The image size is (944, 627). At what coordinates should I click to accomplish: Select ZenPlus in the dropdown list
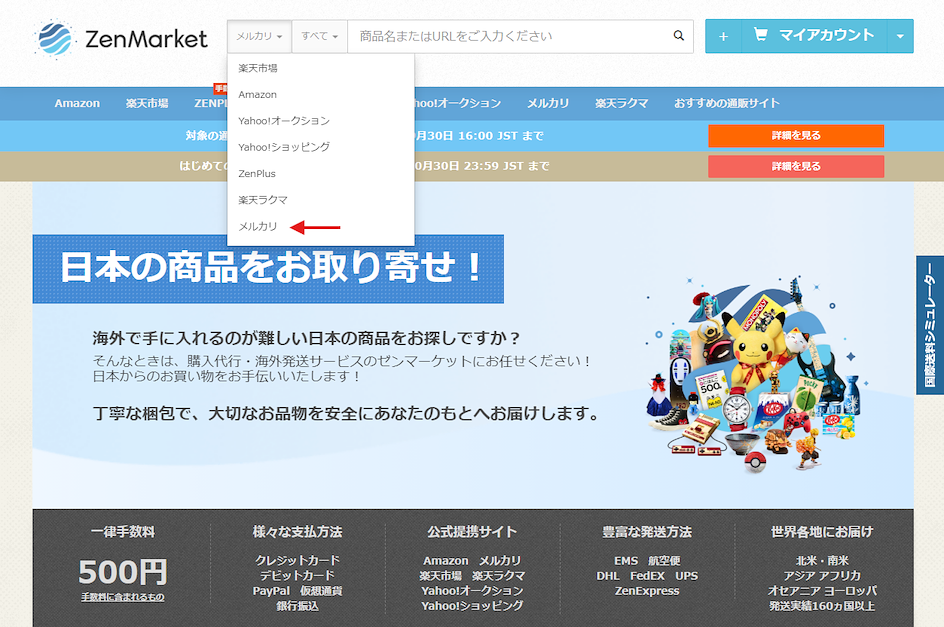[320, 173]
